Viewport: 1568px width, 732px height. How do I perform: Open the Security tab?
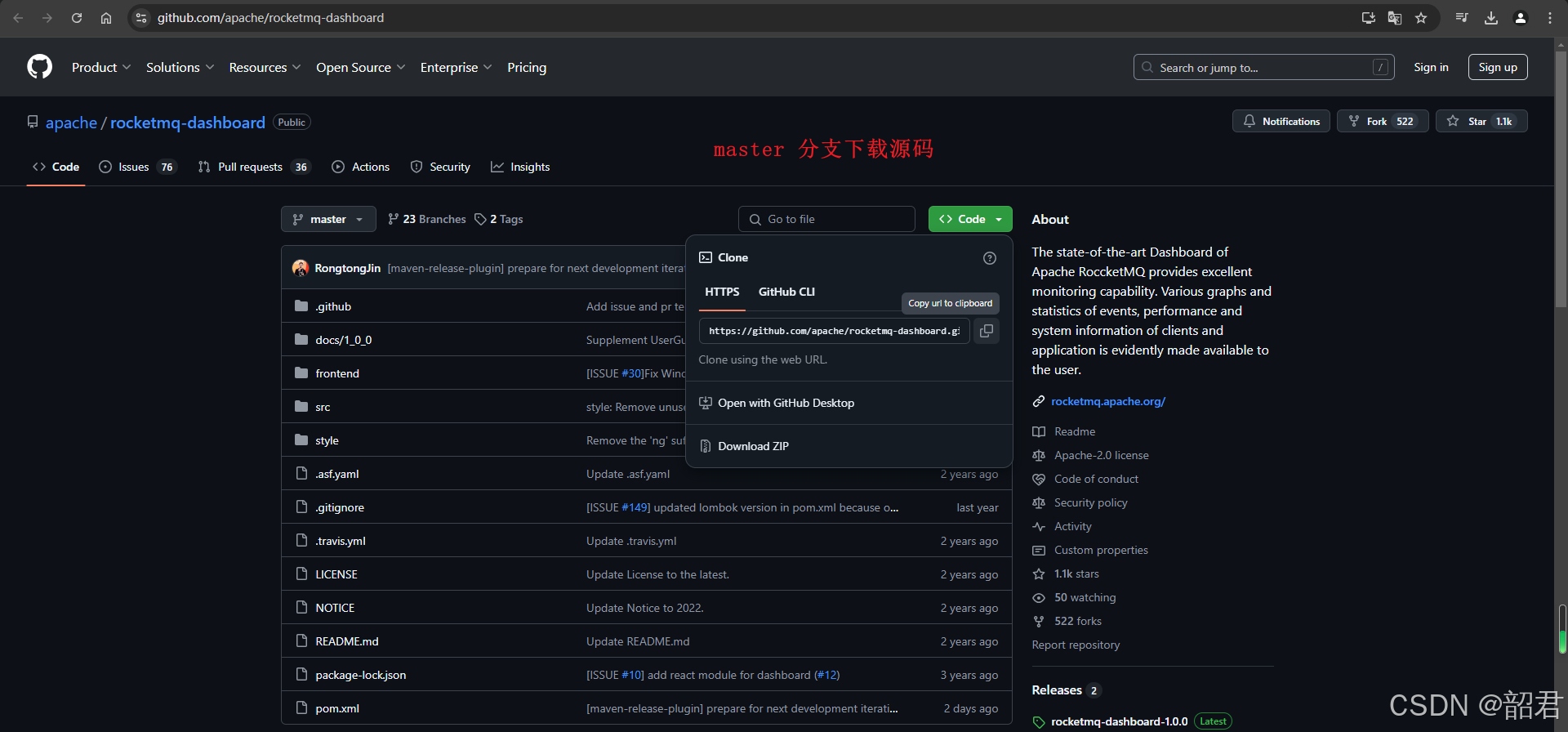click(440, 167)
